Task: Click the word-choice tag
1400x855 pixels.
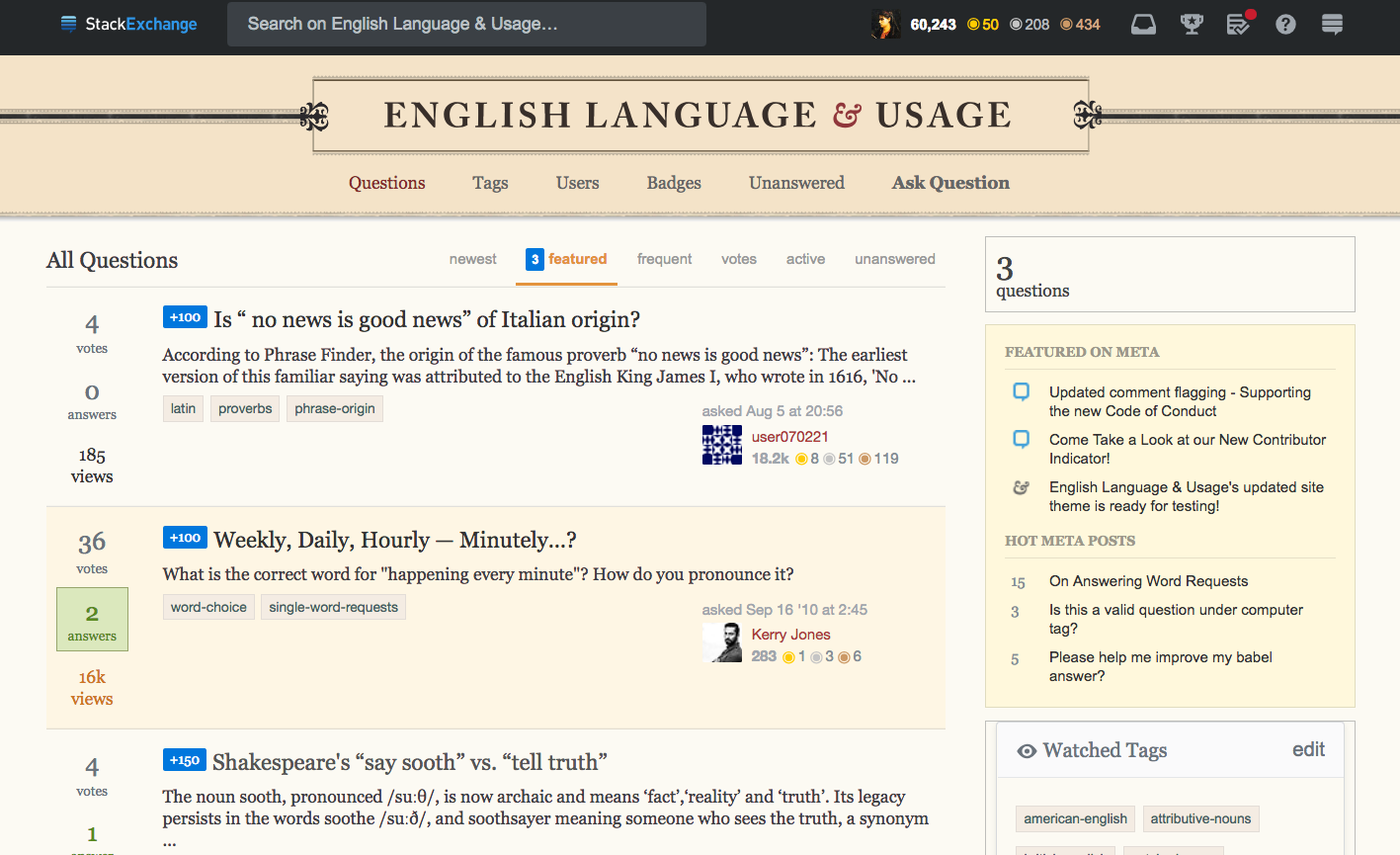Action: tap(208, 607)
